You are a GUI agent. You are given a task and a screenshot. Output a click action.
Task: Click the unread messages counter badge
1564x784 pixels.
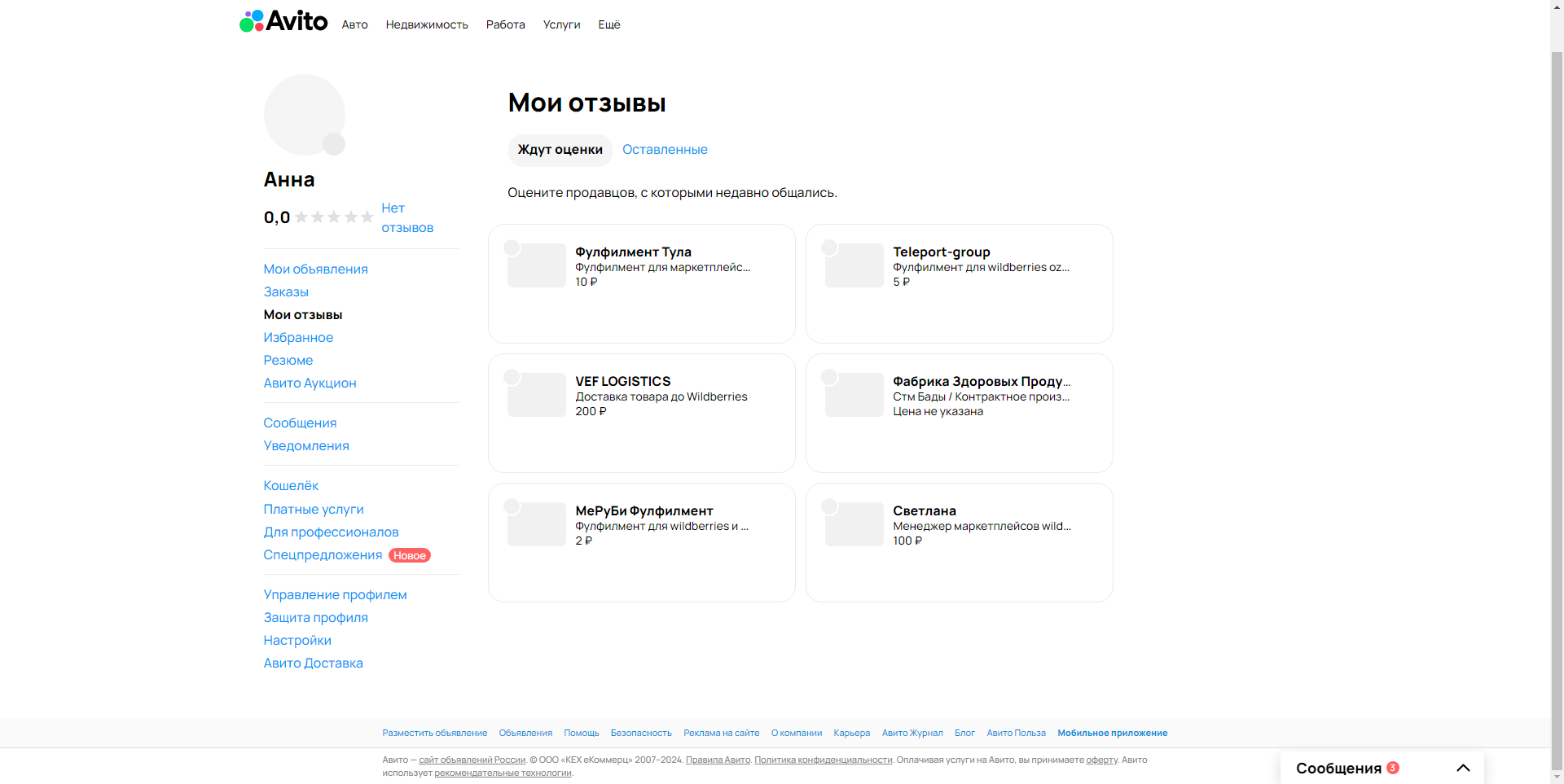pos(1393,768)
